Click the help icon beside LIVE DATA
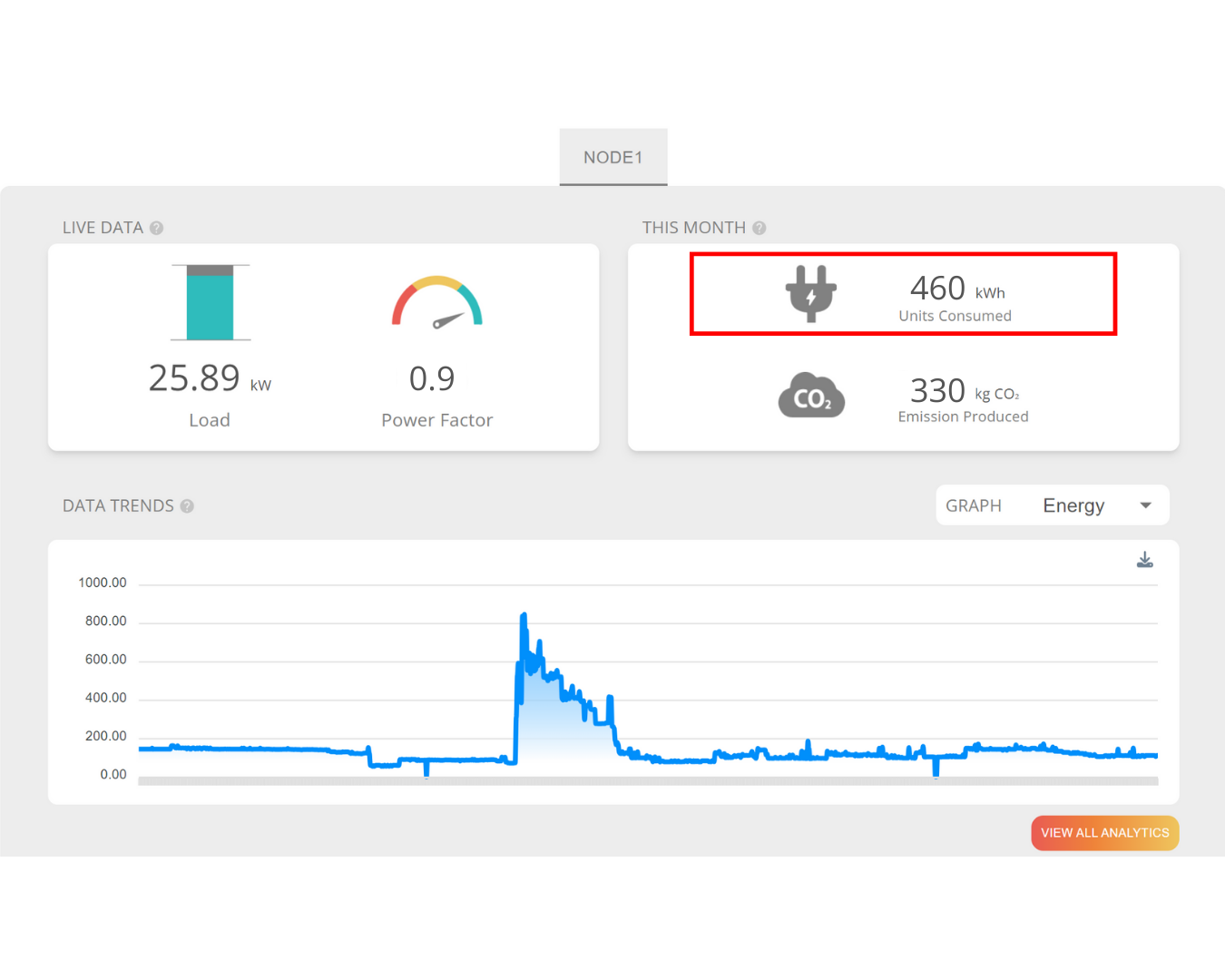 coord(157,228)
